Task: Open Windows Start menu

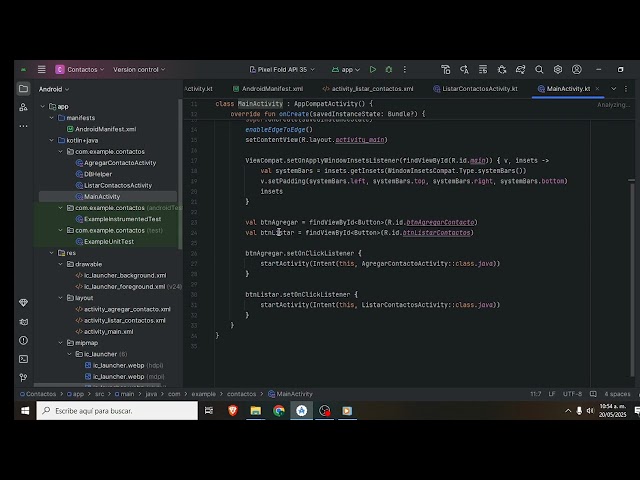Action: coord(25,411)
